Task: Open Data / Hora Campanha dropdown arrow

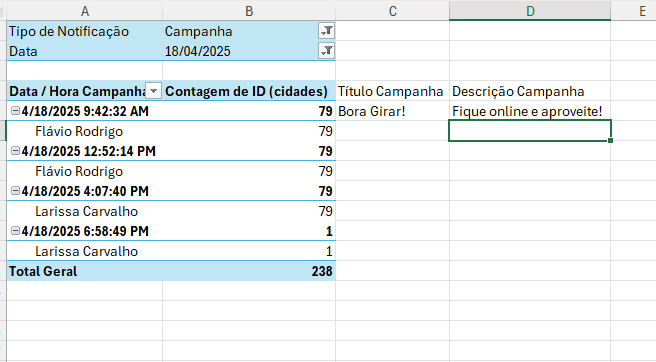Action: (154, 91)
